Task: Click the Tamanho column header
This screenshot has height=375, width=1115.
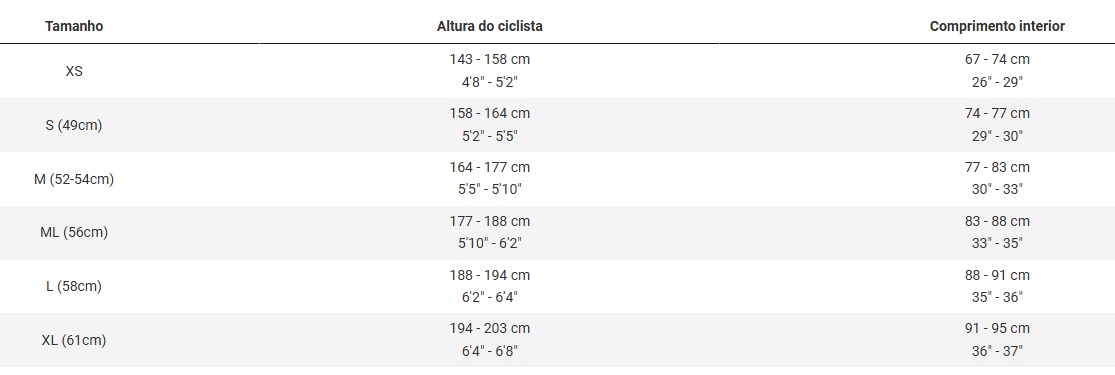Action: click(x=74, y=26)
